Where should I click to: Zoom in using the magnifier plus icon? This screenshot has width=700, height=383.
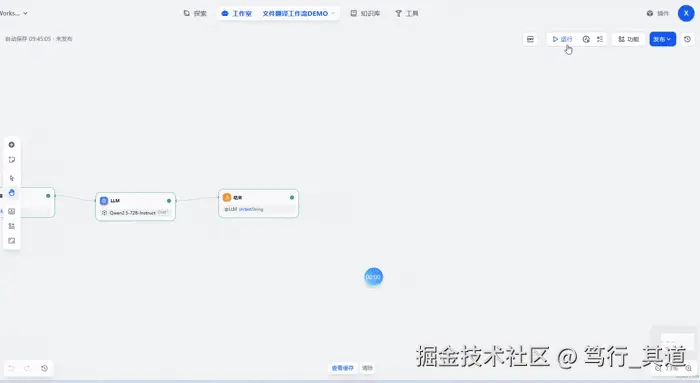click(x=688, y=369)
